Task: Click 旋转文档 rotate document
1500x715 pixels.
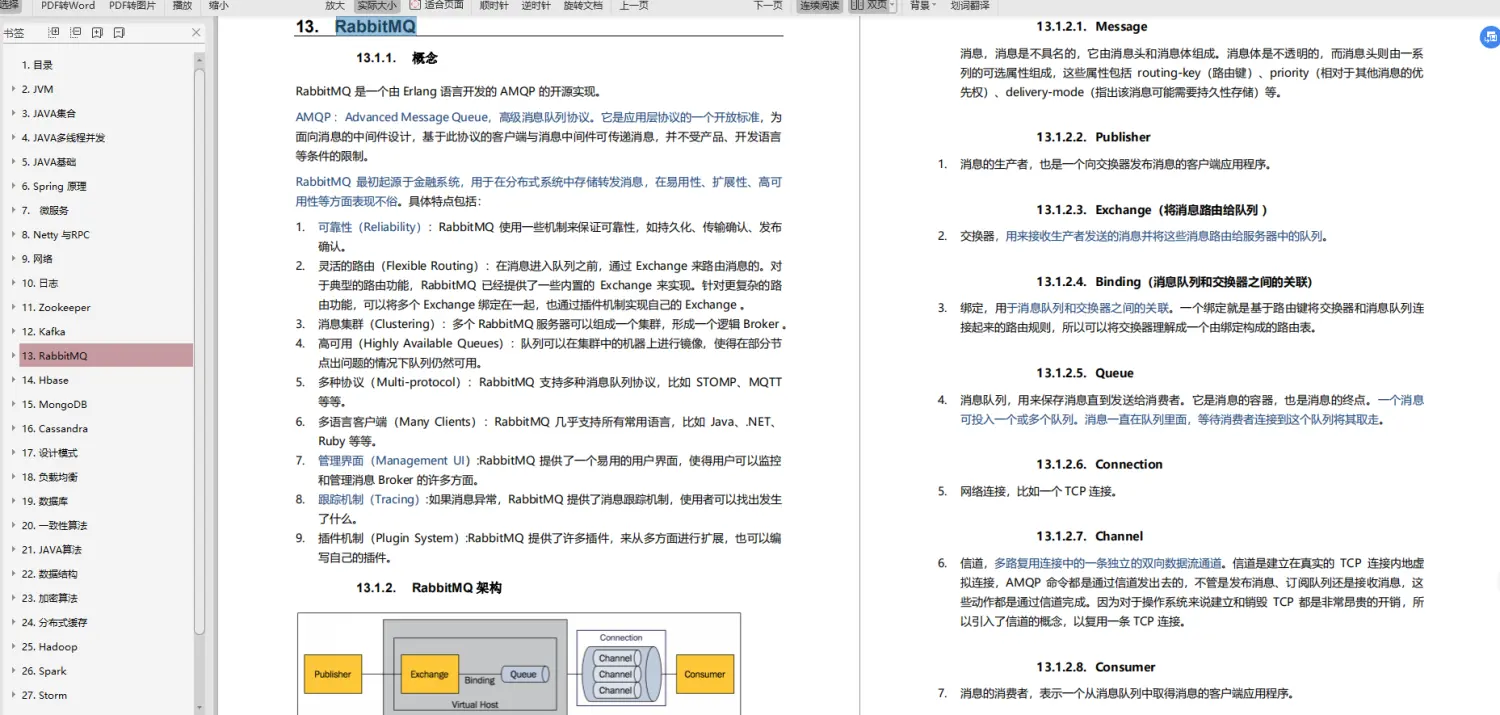Action: coord(583,5)
